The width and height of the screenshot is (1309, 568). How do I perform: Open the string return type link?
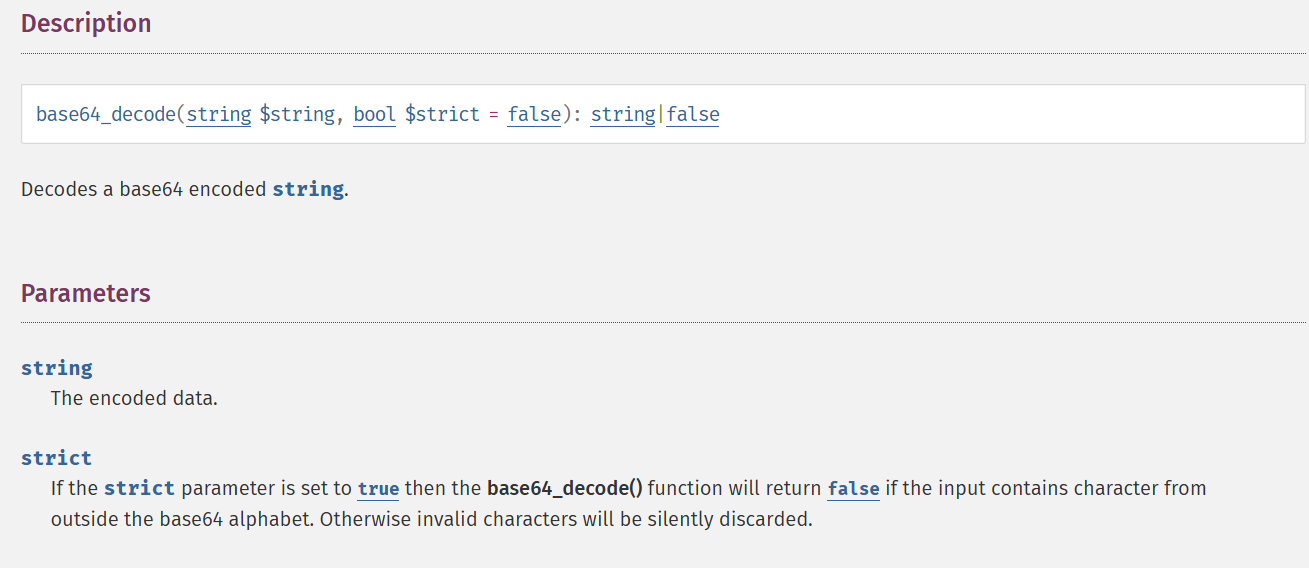pyautogui.click(x=623, y=114)
